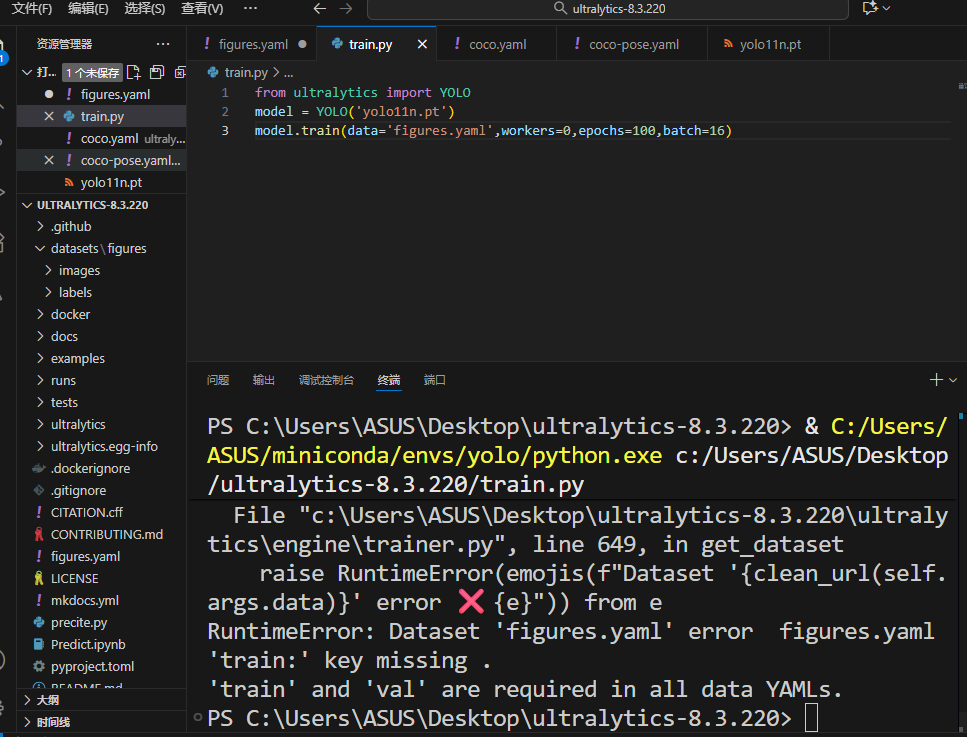Click the 1 个未保存 badge
The height and width of the screenshot is (737, 967).
92,73
